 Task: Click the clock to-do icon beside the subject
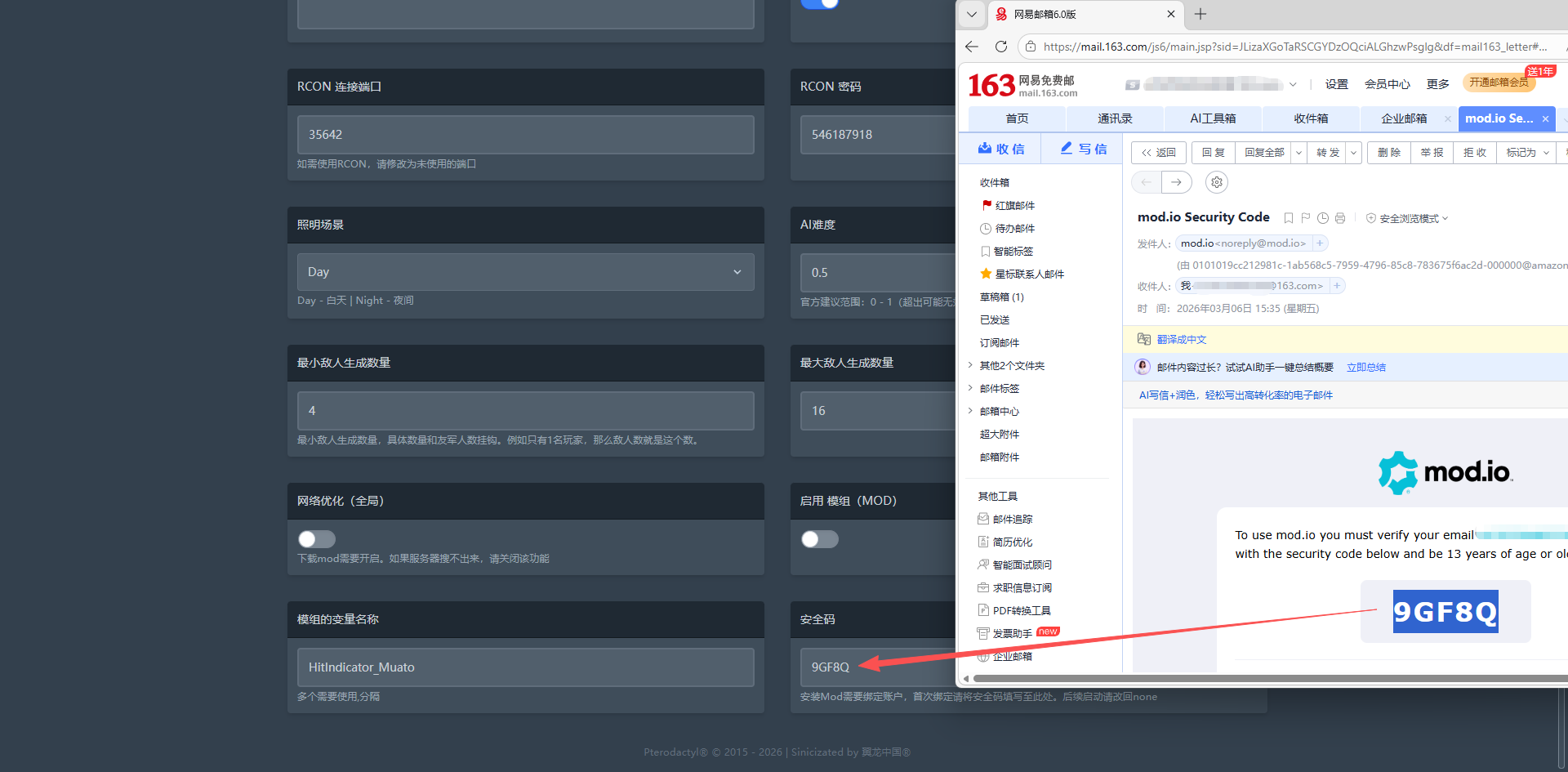(1323, 218)
